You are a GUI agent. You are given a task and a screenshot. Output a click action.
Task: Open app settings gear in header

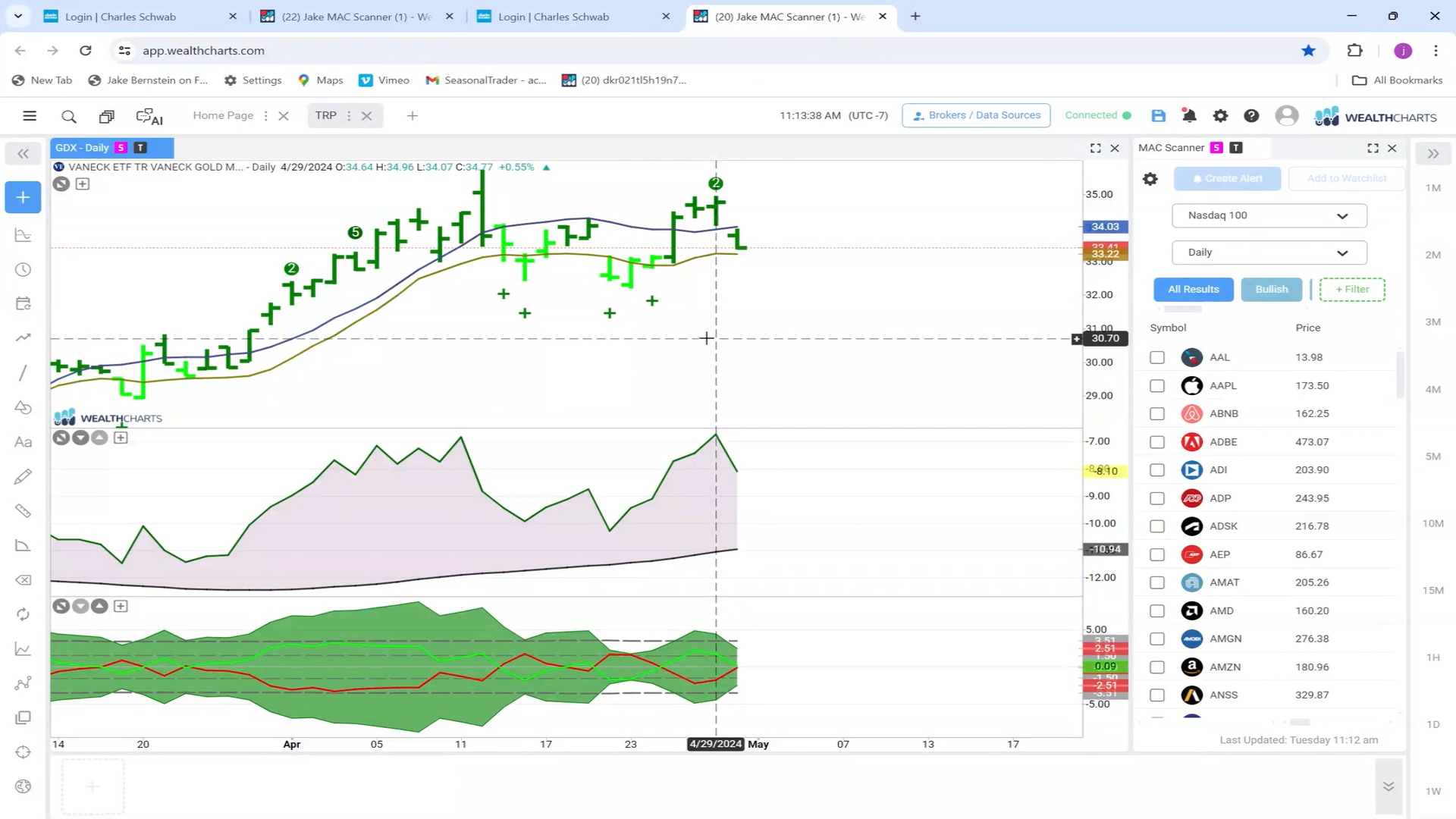coord(1220,116)
